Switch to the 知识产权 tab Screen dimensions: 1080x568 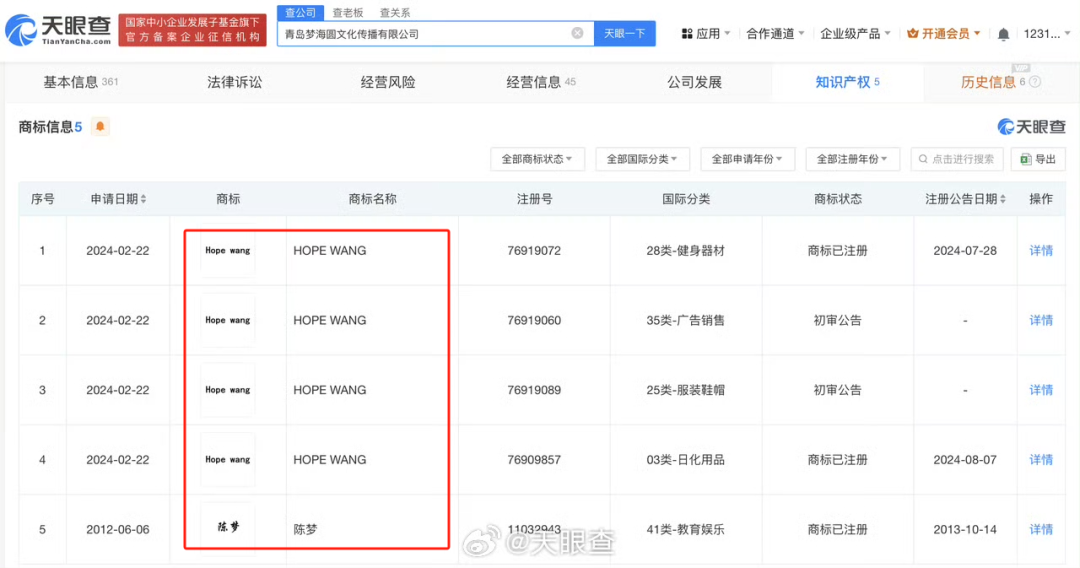(847, 82)
